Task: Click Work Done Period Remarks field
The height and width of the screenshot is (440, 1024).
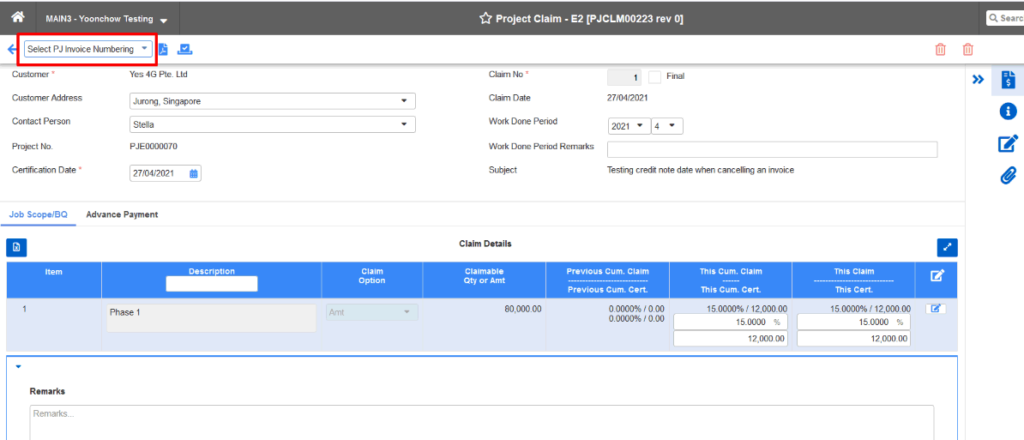Action: coord(772,149)
